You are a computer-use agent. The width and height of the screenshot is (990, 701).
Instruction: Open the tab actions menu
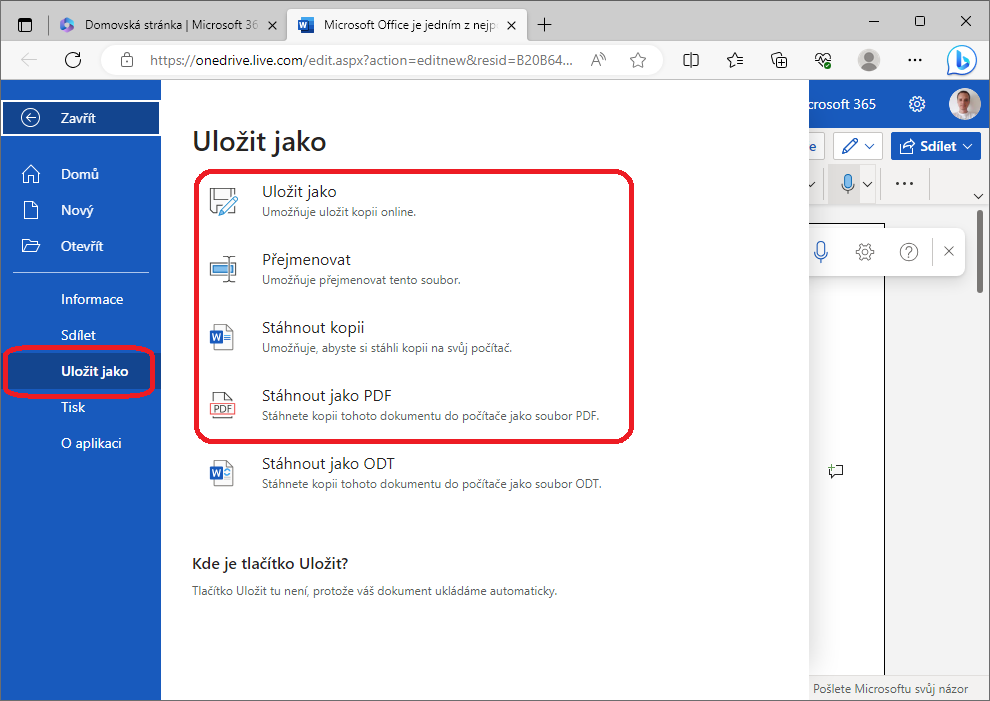[x=25, y=25]
